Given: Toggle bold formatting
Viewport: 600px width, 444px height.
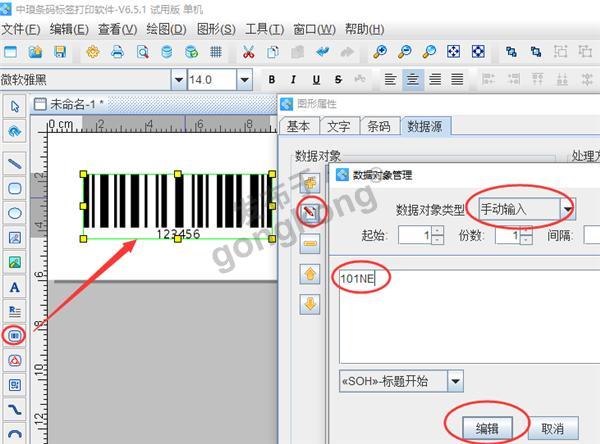Looking at the screenshot, I should (x=272, y=80).
